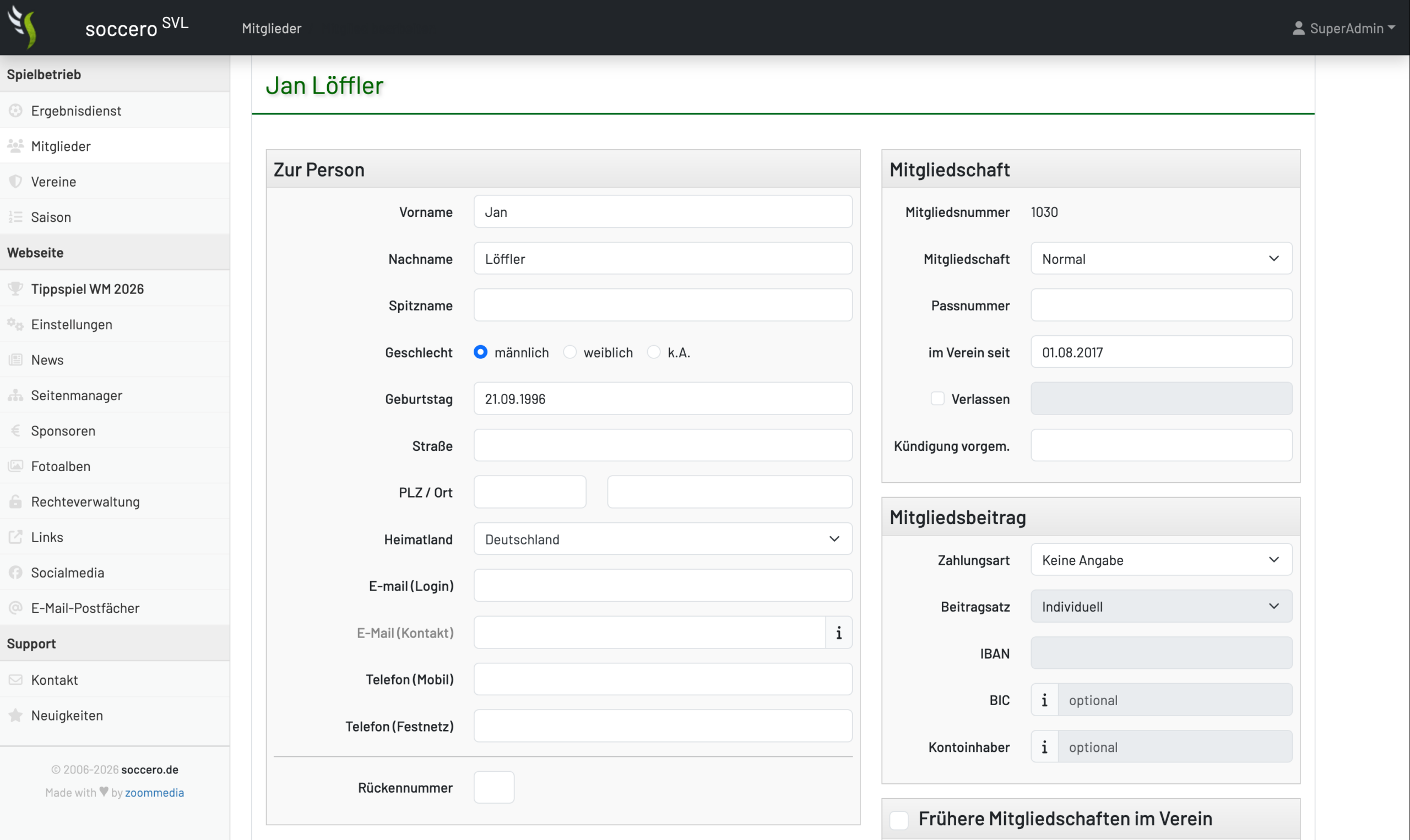This screenshot has width=1410, height=840.
Task: Click the Telefon (Festnetz) input field
Action: [x=663, y=726]
